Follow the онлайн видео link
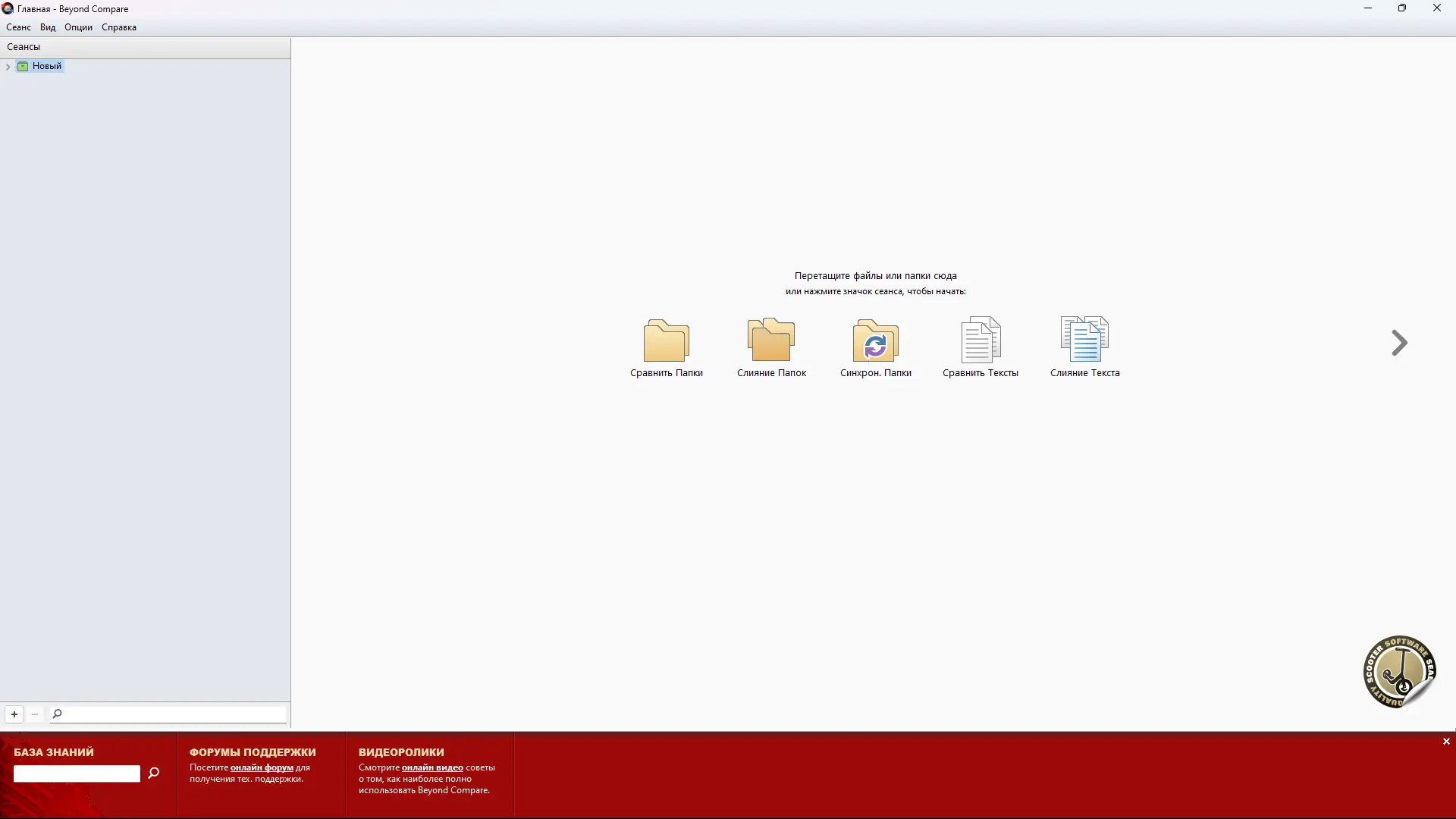1456x819 pixels. point(432,767)
